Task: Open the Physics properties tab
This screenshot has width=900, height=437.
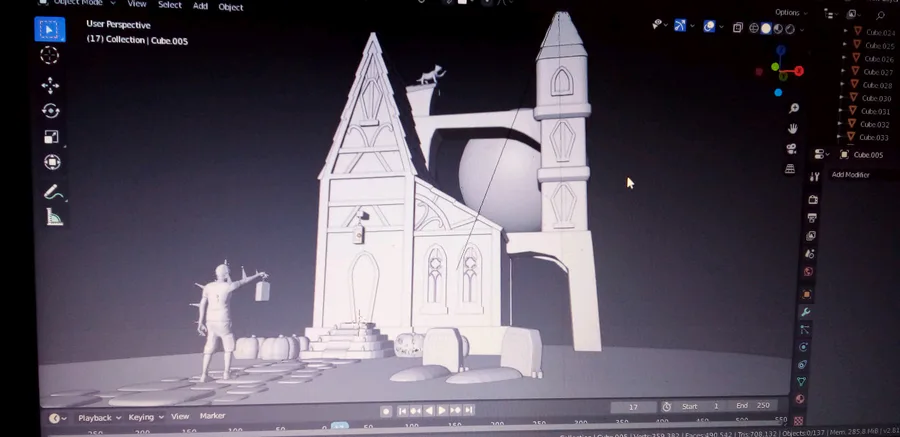Action: (803, 347)
